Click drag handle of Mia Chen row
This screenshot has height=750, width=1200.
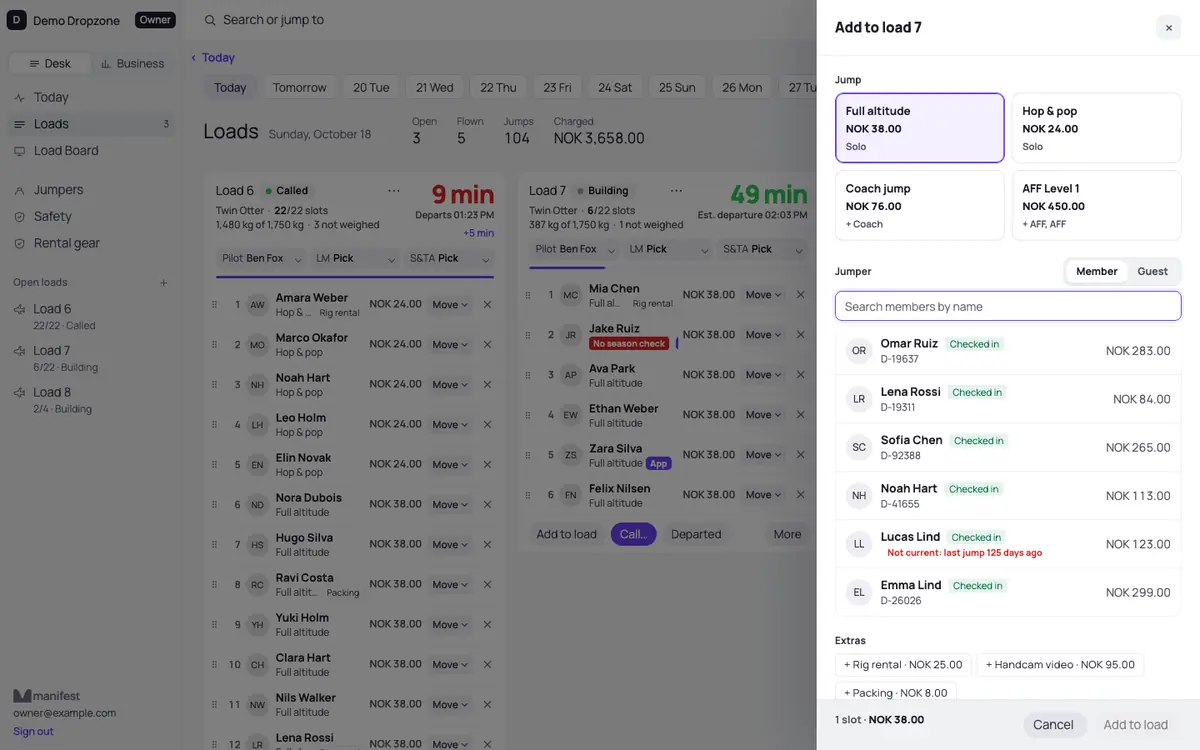527,295
